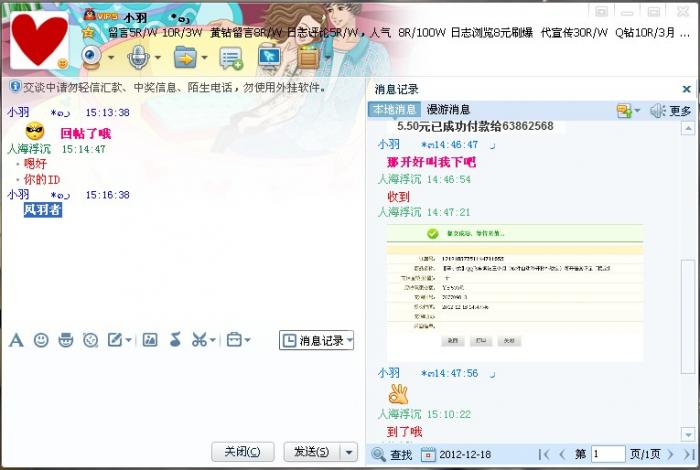Select the screenshot scissors tool

[x=199, y=340]
